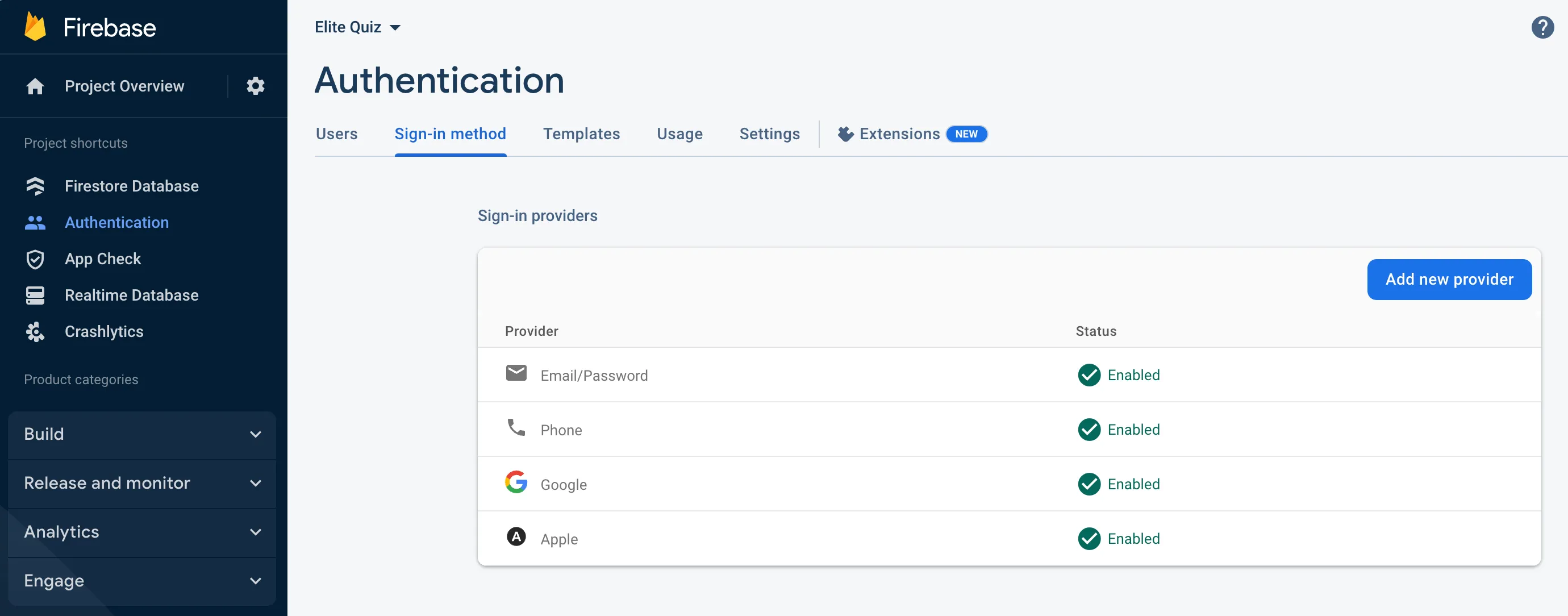1568x616 pixels.
Task: Open Project Overview
Action: [x=124, y=86]
